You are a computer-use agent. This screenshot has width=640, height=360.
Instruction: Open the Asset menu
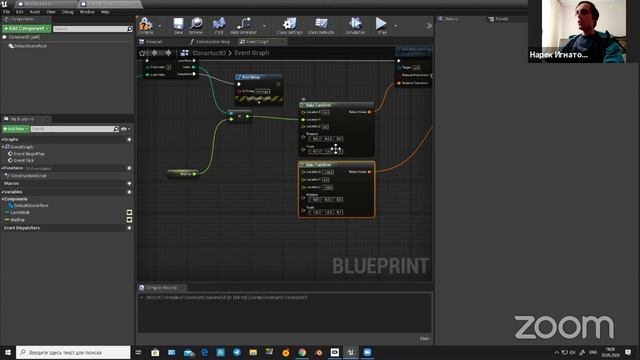pos(35,12)
